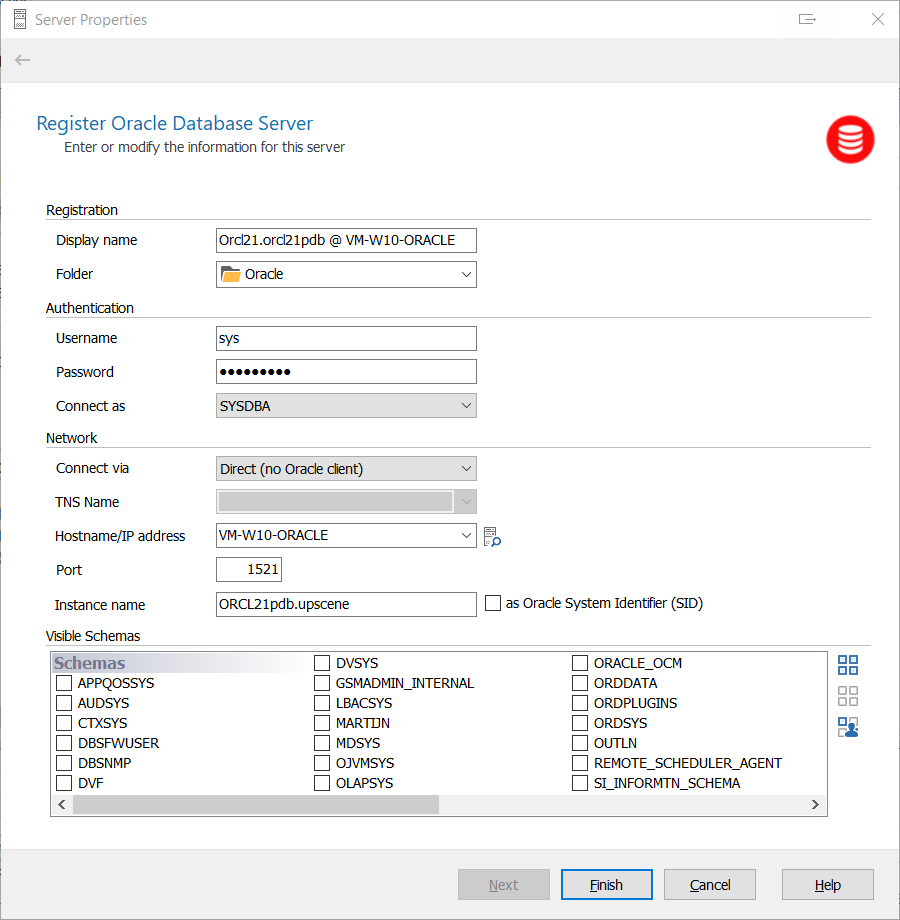Open the Folder dropdown showing Oracle
The width and height of the screenshot is (900, 920).
[346, 274]
